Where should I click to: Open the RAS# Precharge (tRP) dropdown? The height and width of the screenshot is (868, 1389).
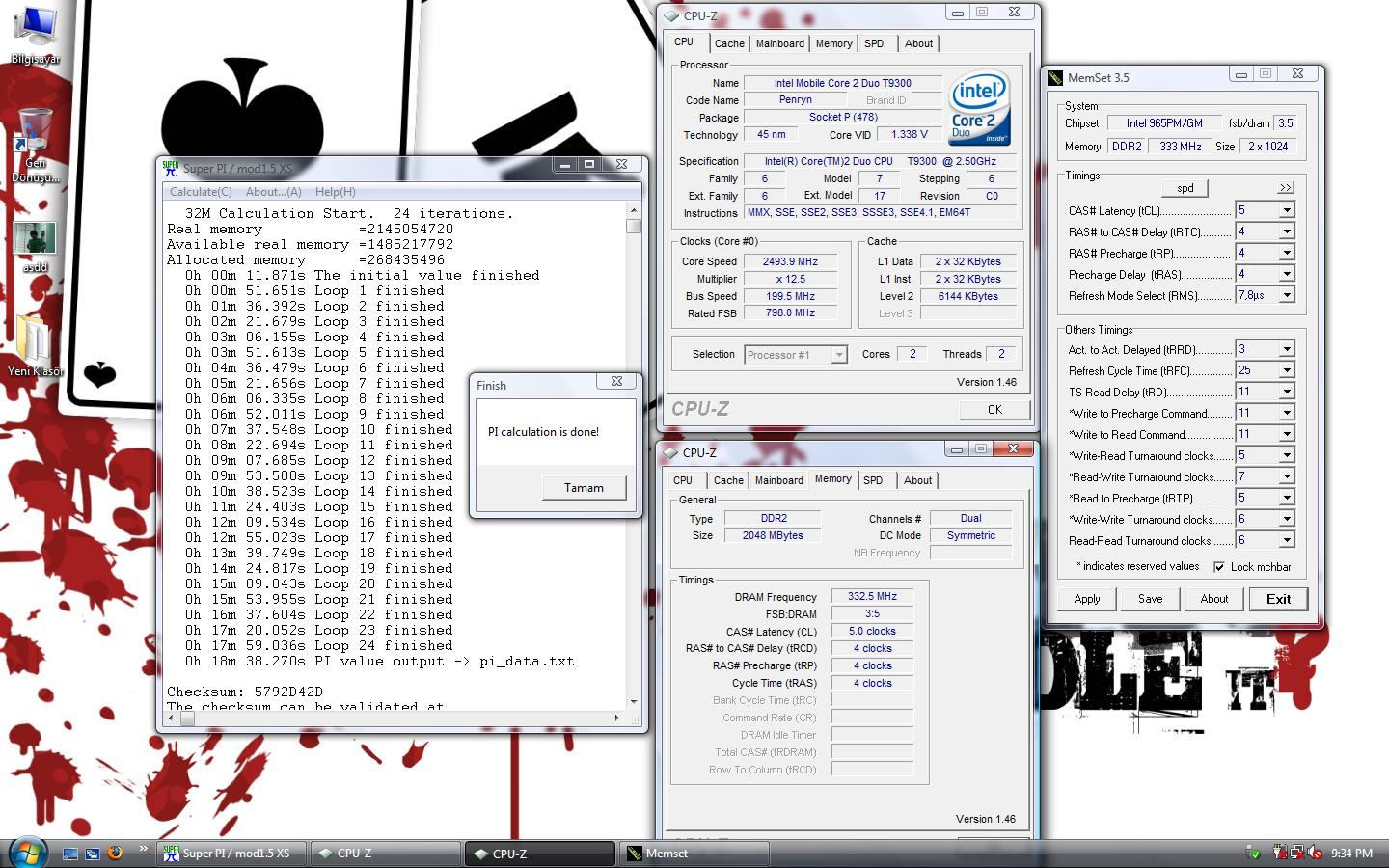(1286, 253)
